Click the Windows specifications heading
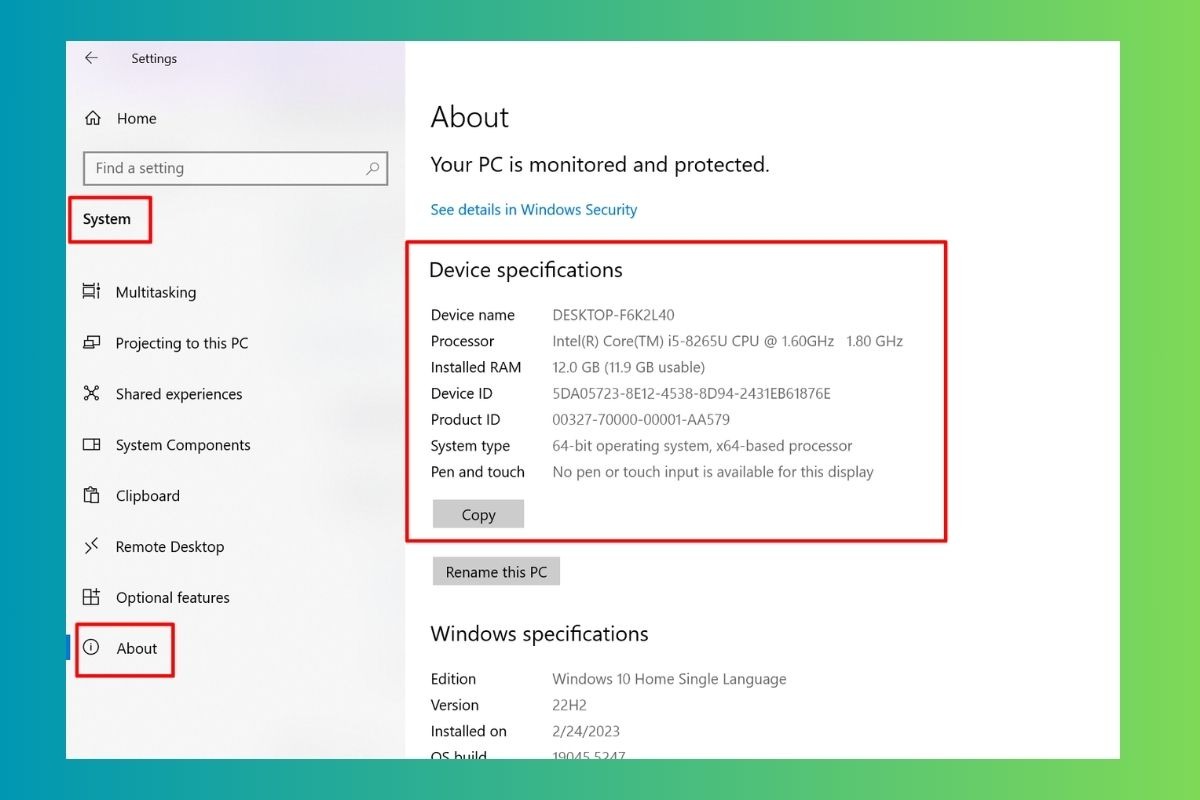Screen dimensions: 1200x800 (x=539, y=634)
